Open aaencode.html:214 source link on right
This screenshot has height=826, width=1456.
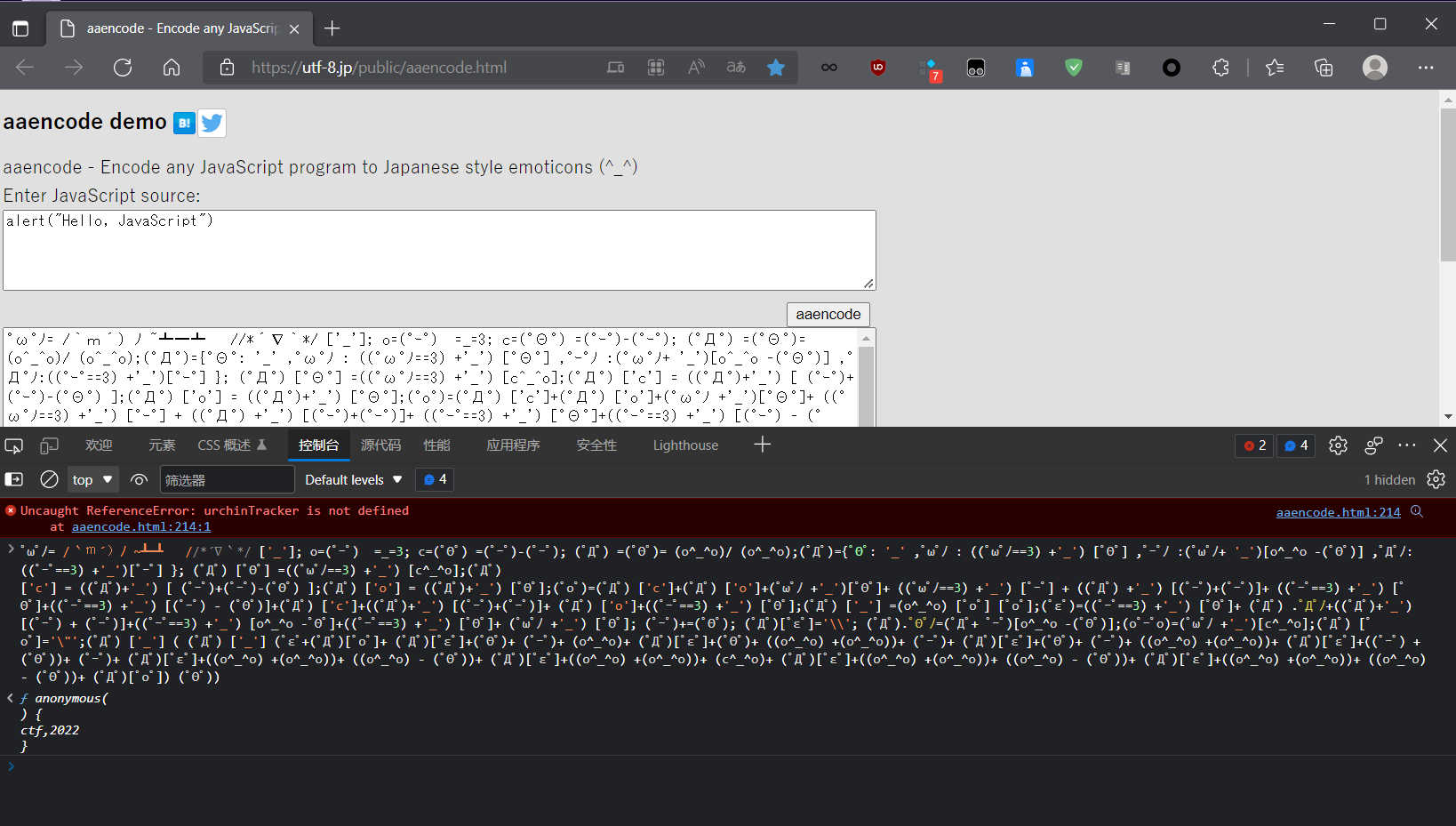point(1338,512)
